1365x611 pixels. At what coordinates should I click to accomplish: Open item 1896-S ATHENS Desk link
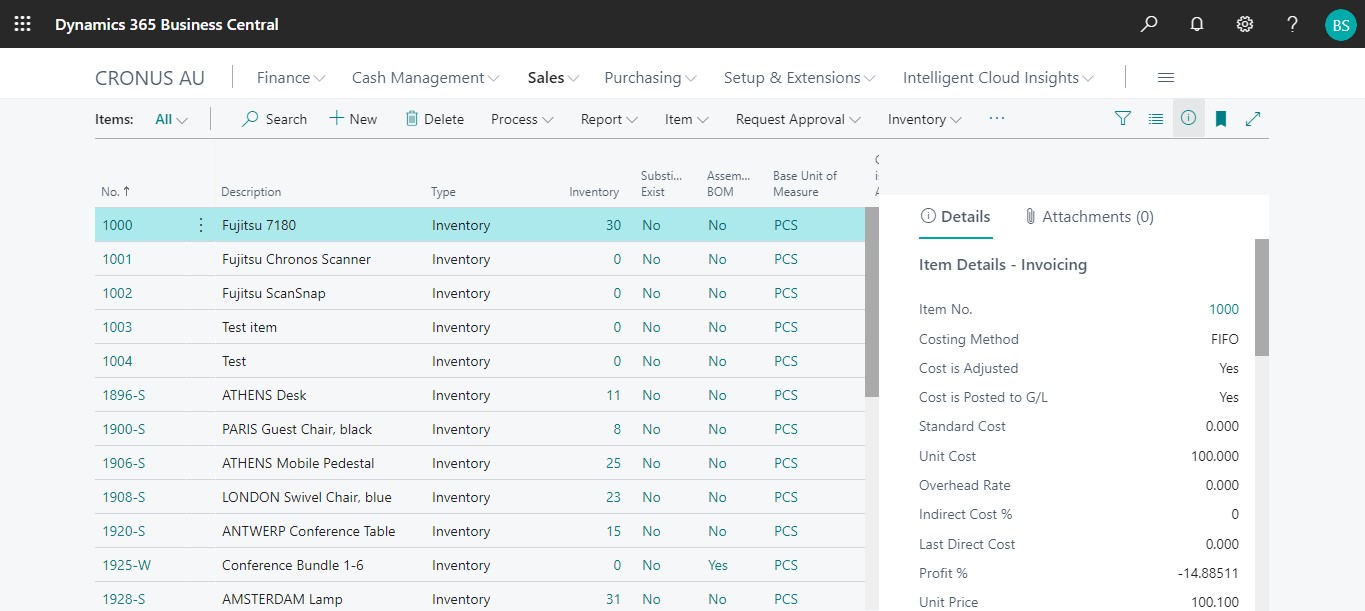124,395
